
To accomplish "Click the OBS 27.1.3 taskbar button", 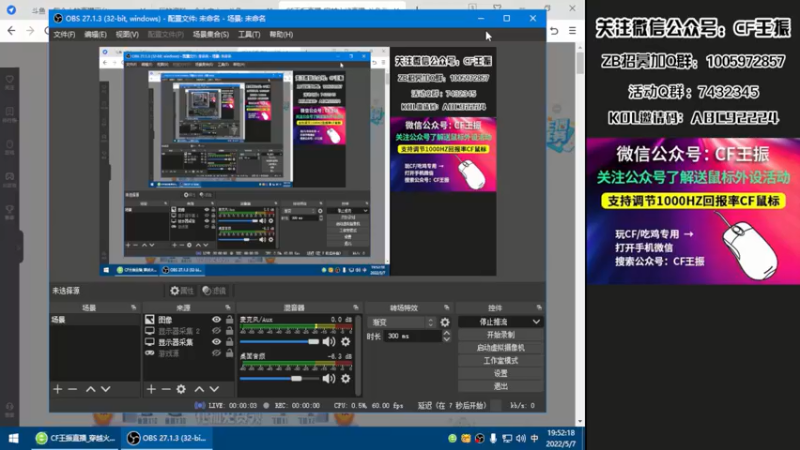I will (166, 438).
